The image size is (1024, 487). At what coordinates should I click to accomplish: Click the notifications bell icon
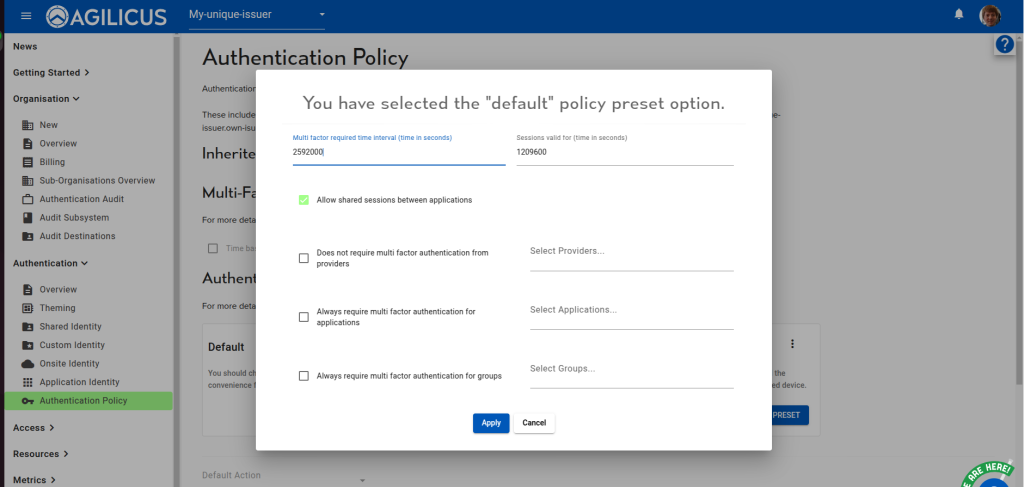tap(959, 15)
